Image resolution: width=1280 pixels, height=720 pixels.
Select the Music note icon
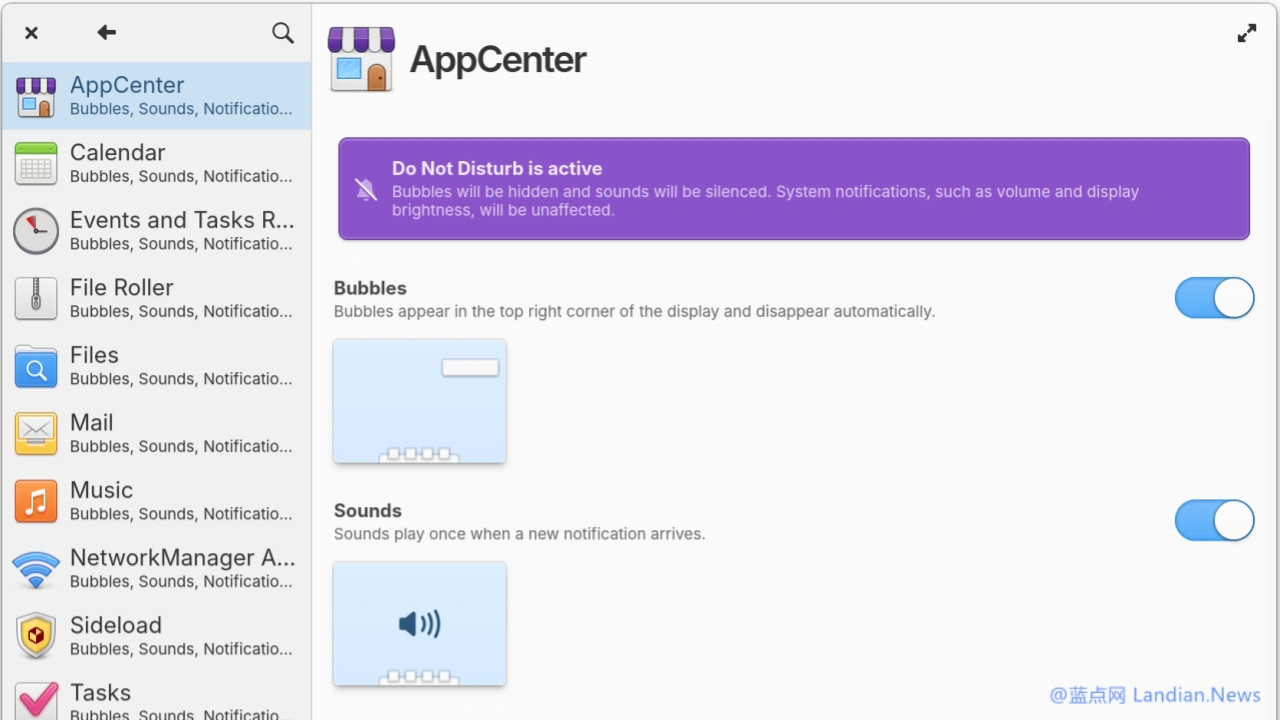pyautogui.click(x=36, y=502)
